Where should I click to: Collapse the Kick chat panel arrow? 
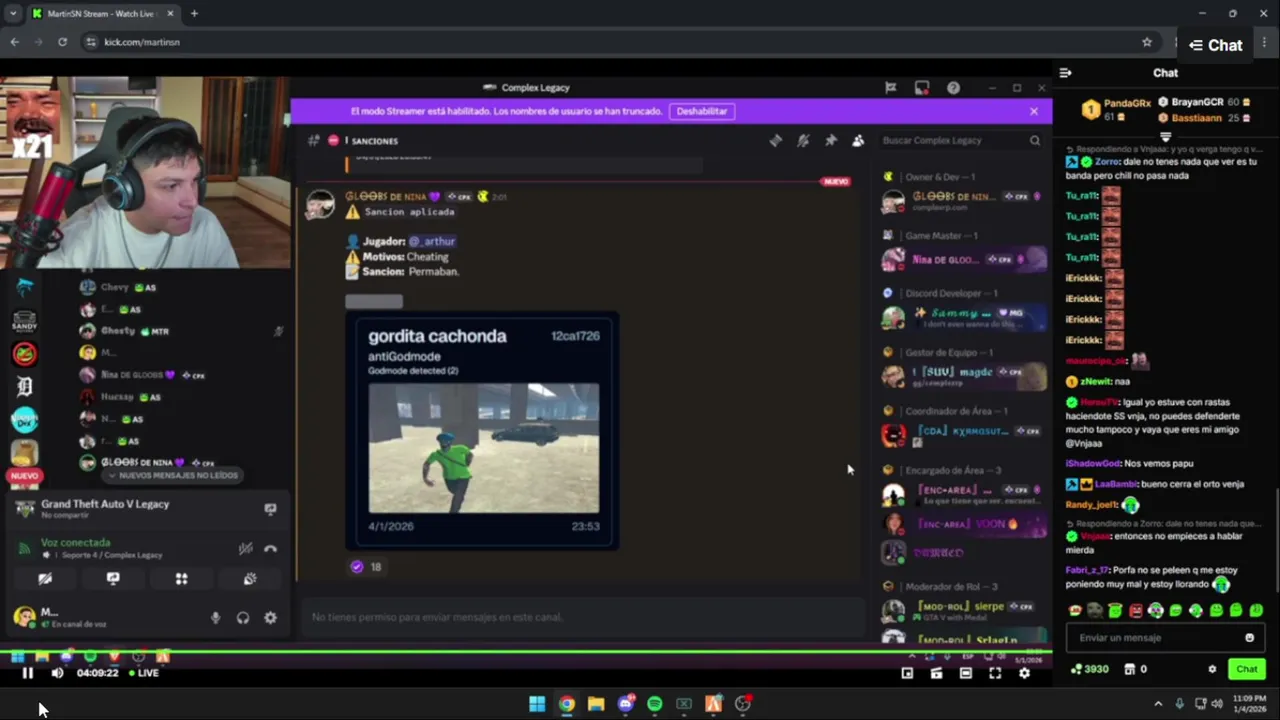[x=1066, y=73]
